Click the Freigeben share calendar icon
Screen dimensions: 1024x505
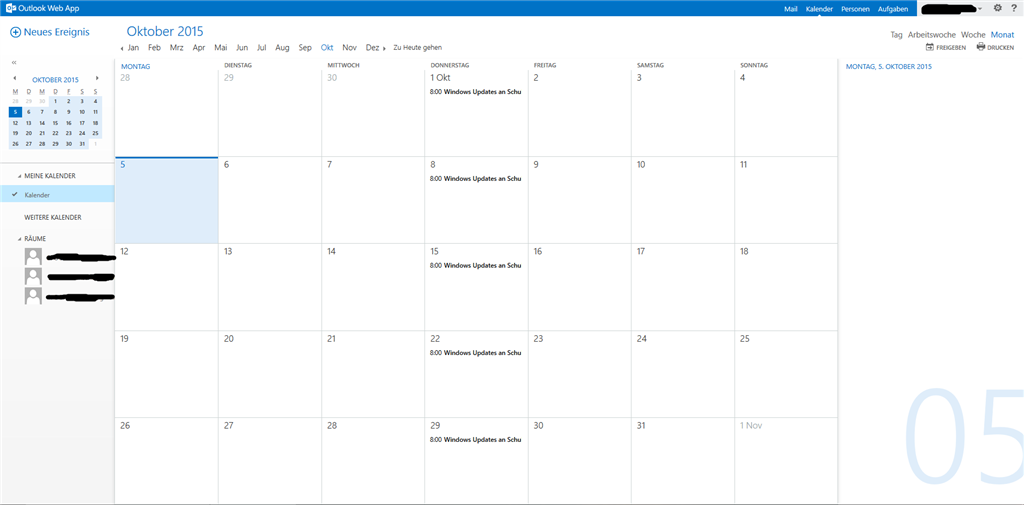[x=930, y=47]
